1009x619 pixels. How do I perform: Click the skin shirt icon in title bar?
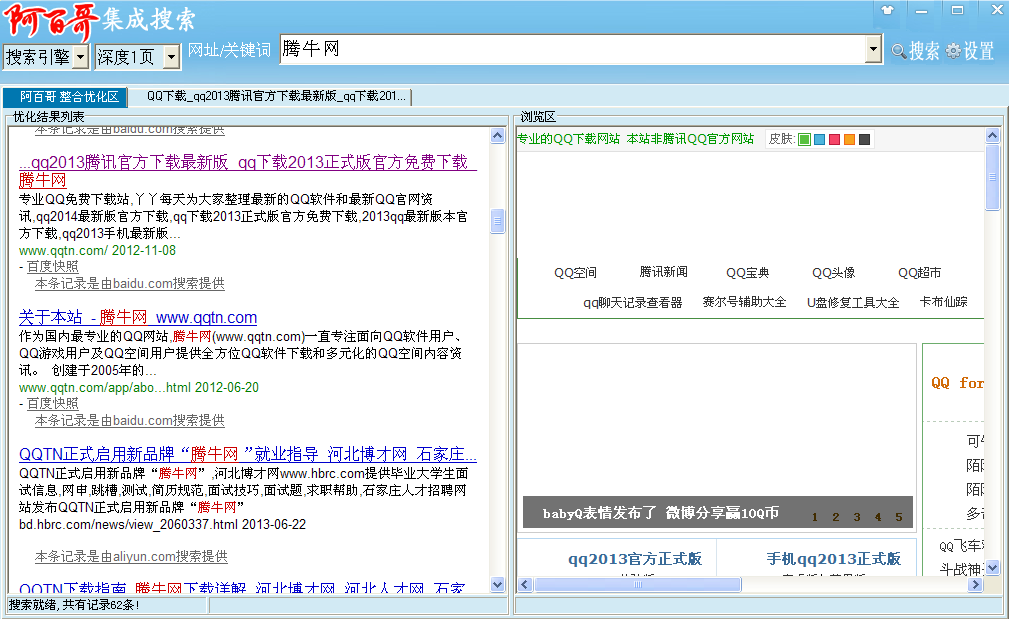click(887, 10)
